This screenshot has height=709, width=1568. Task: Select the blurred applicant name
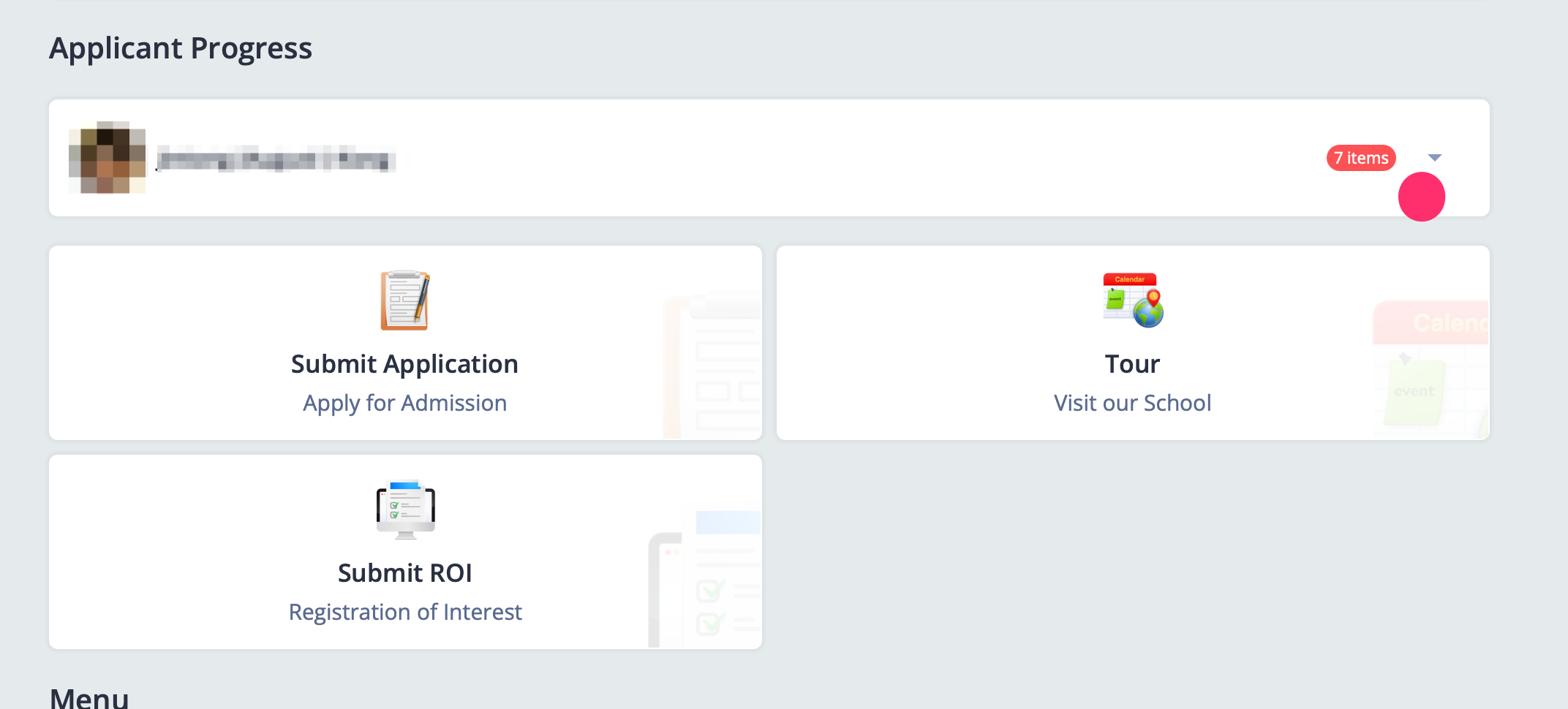pos(276,159)
